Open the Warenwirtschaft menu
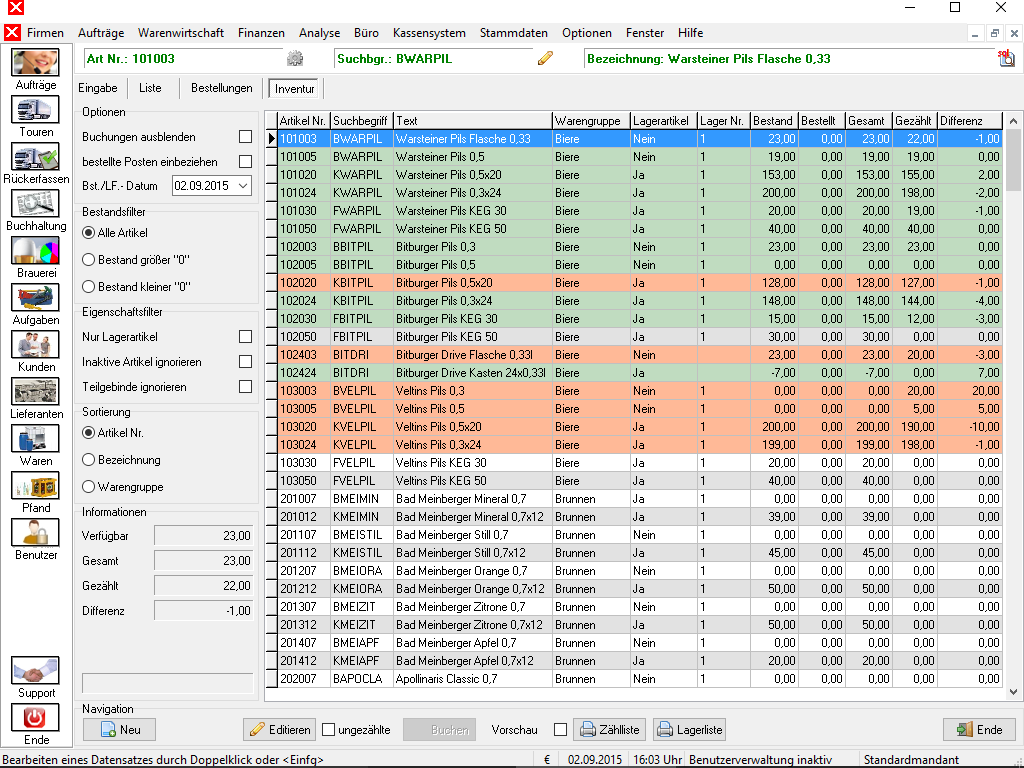1024x768 pixels. coord(181,33)
